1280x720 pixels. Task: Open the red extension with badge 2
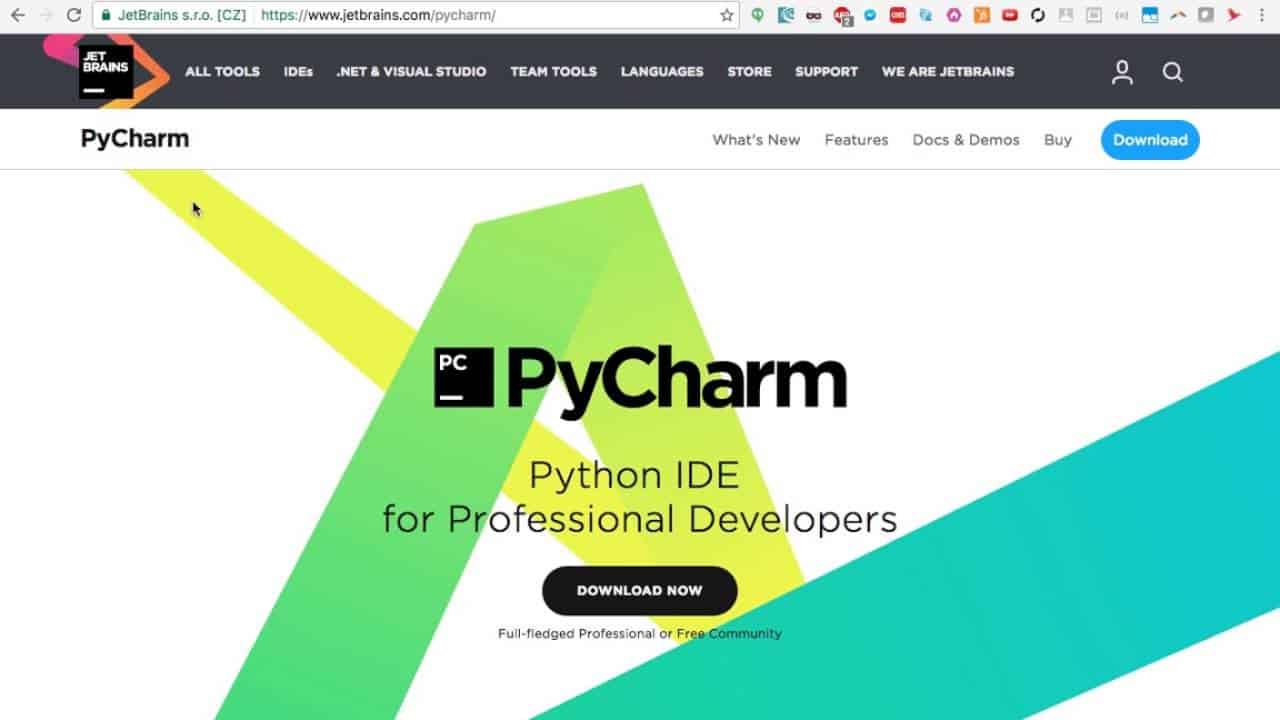pos(843,16)
